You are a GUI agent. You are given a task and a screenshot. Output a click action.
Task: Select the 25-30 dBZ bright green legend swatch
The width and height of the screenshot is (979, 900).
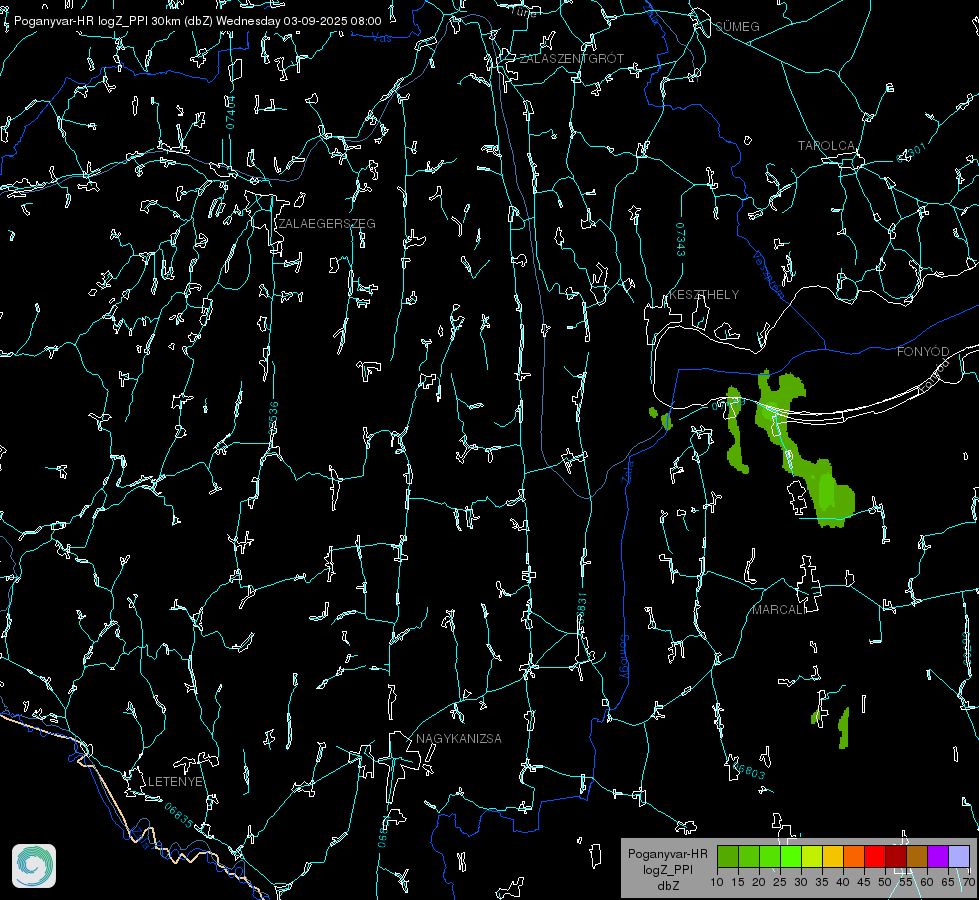pyautogui.click(x=791, y=856)
